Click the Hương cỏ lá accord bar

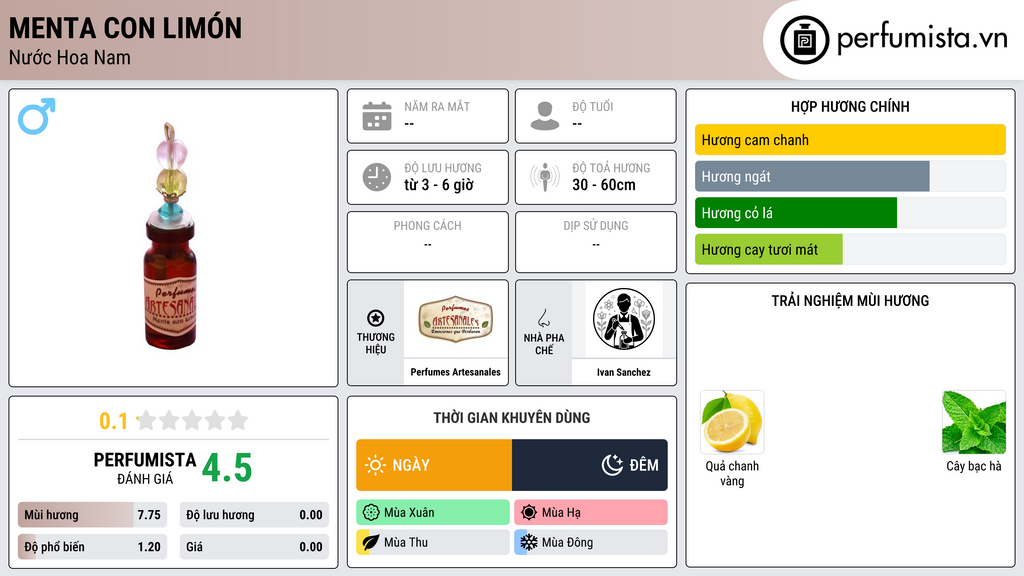(850, 213)
